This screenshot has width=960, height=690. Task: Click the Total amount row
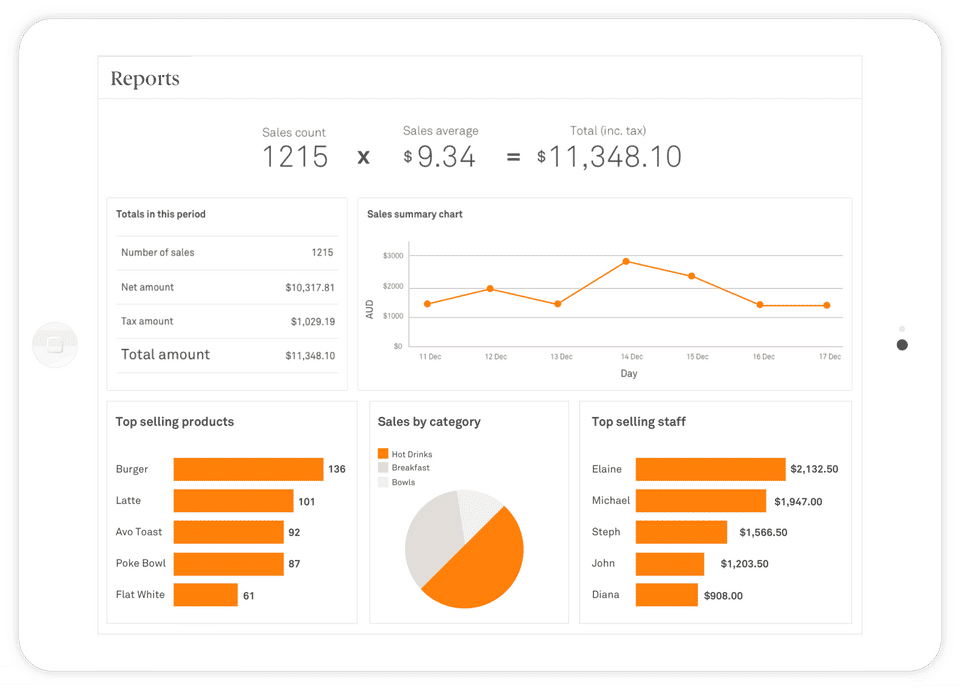pyautogui.click(x=227, y=355)
